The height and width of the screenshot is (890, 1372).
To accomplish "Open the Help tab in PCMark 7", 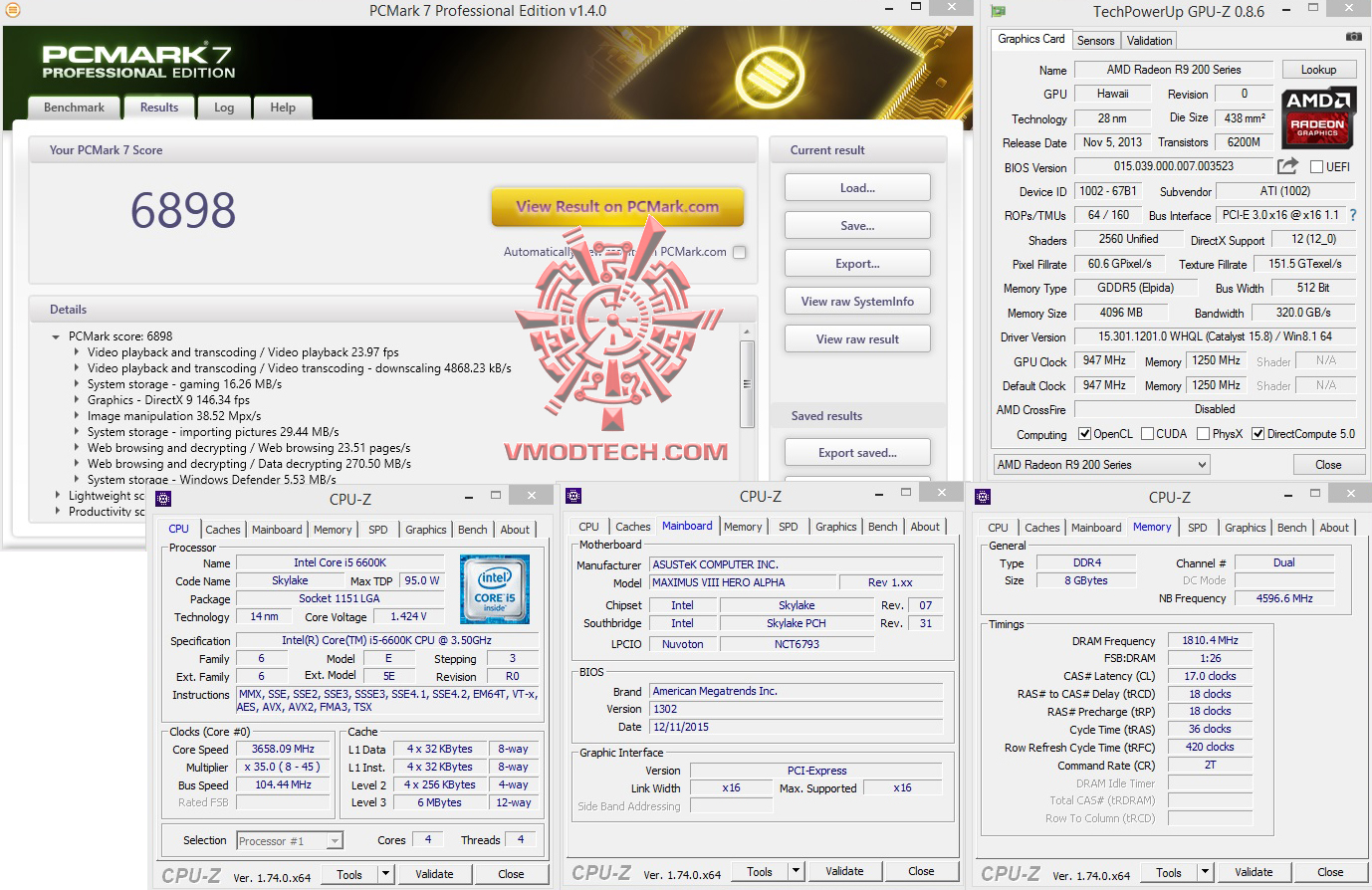I will (x=283, y=108).
